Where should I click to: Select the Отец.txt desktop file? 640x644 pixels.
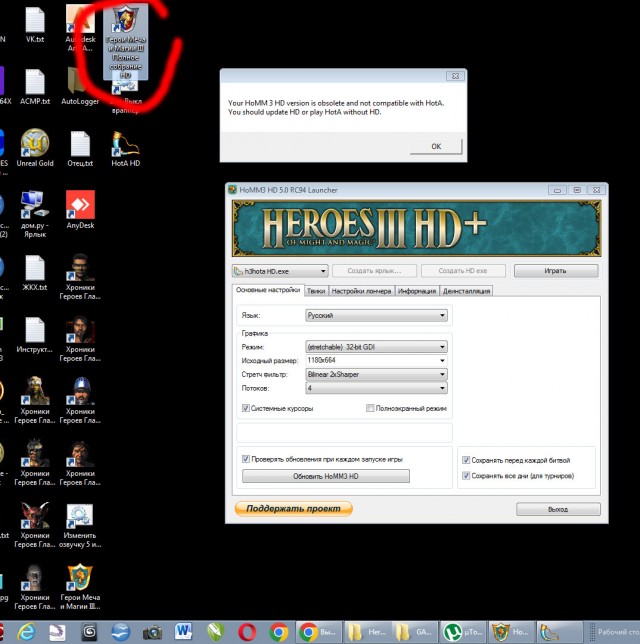pyautogui.click(x=80, y=149)
